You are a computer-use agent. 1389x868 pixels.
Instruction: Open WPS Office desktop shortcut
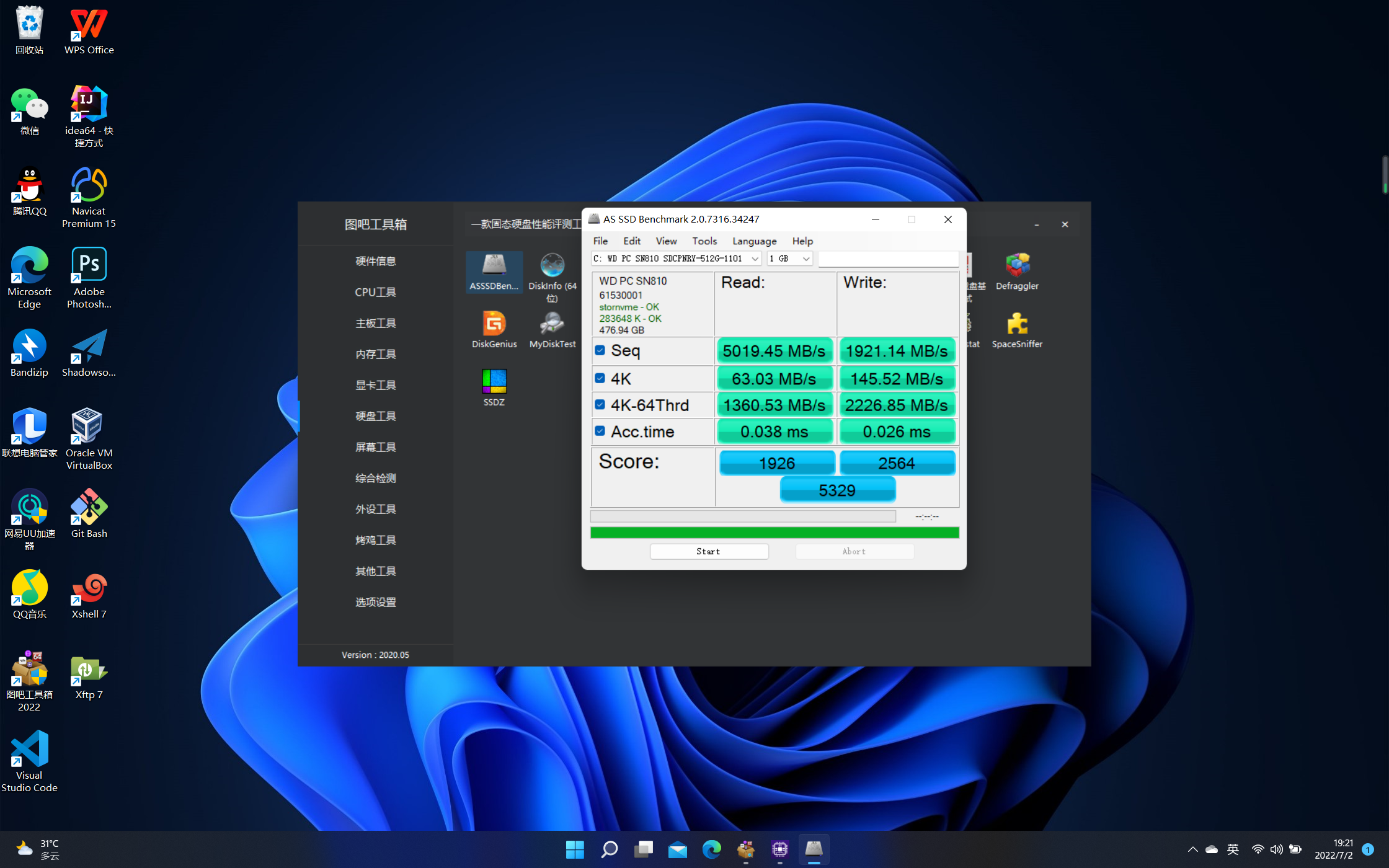(x=89, y=30)
